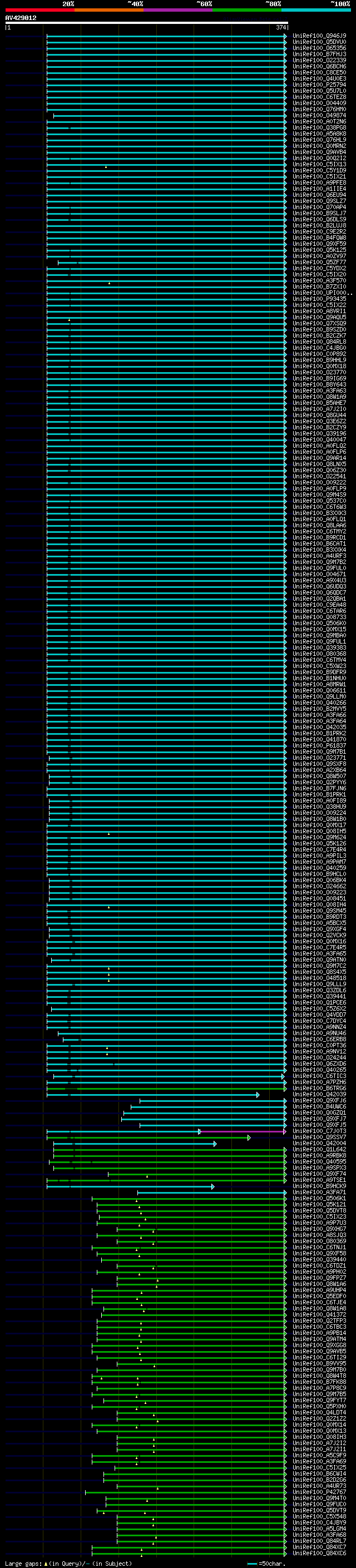Open the hit UniRef100_C7J0T3
Image resolution: width=356 pixels, height=1568 pixels.
click(x=319, y=1131)
